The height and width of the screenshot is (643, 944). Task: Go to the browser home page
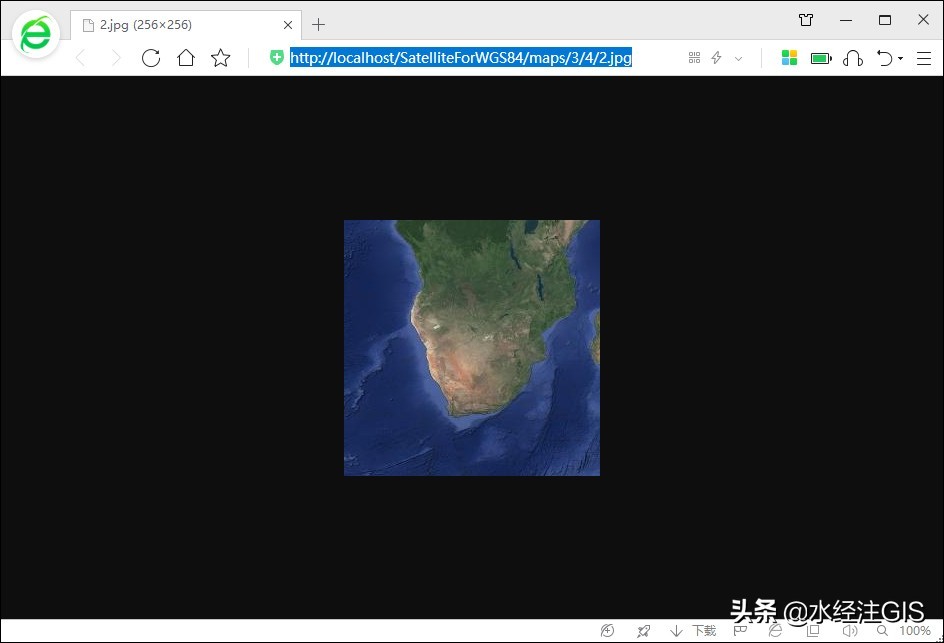[185, 58]
